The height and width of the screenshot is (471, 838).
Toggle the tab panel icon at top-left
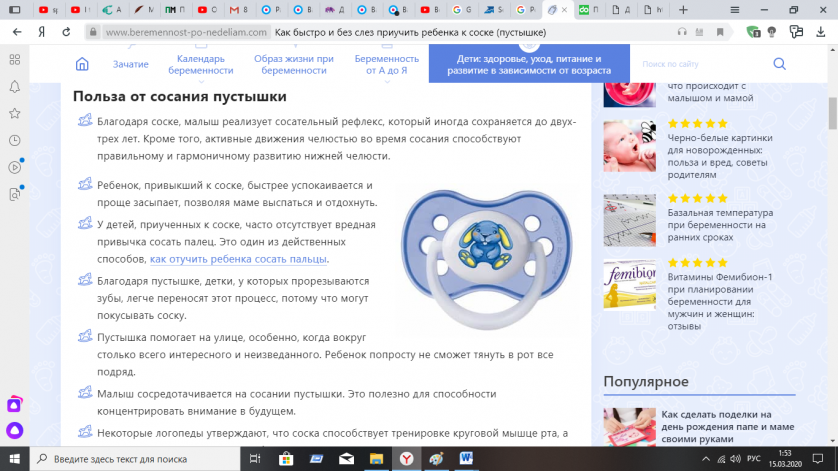click(15, 10)
